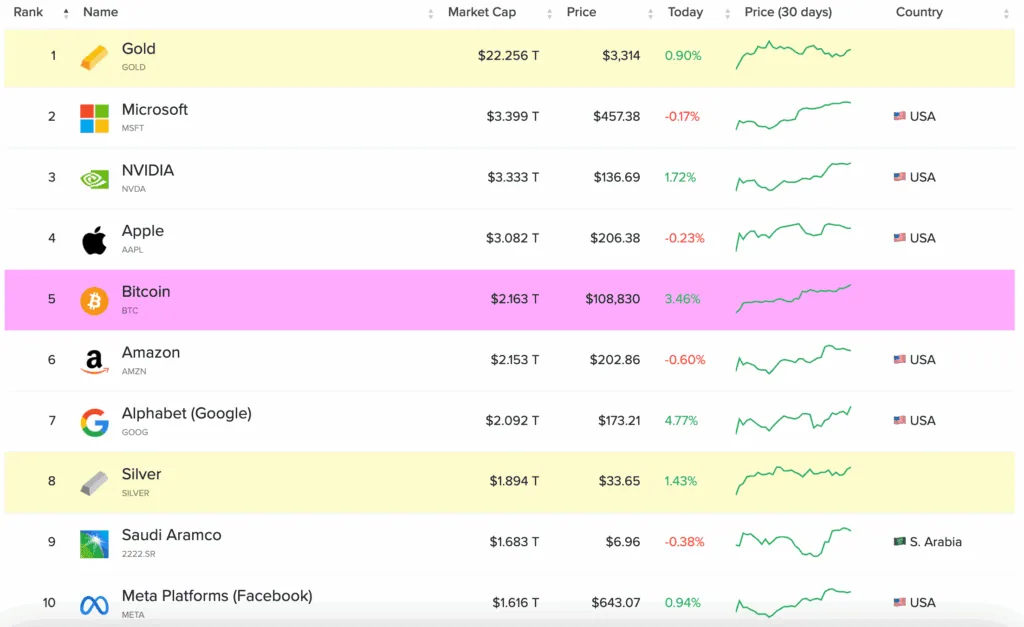Screen dimensions: 1024x627
Task: Open Apple's 30-day price chart
Action: click(793, 237)
